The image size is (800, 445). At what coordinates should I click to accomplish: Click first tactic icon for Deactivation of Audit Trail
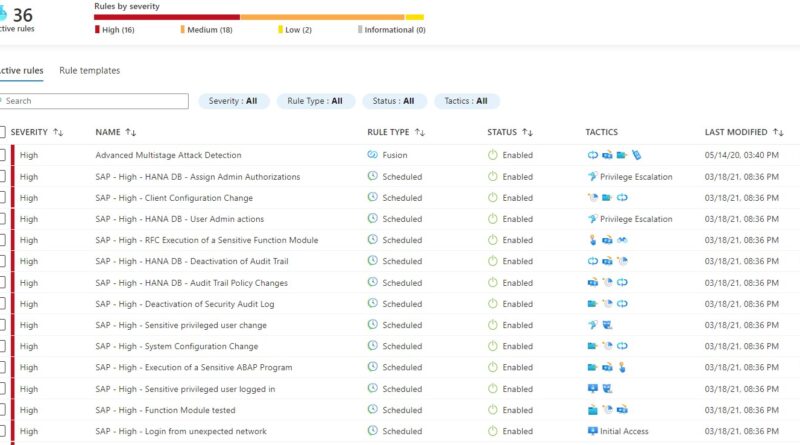[x=592, y=261]
